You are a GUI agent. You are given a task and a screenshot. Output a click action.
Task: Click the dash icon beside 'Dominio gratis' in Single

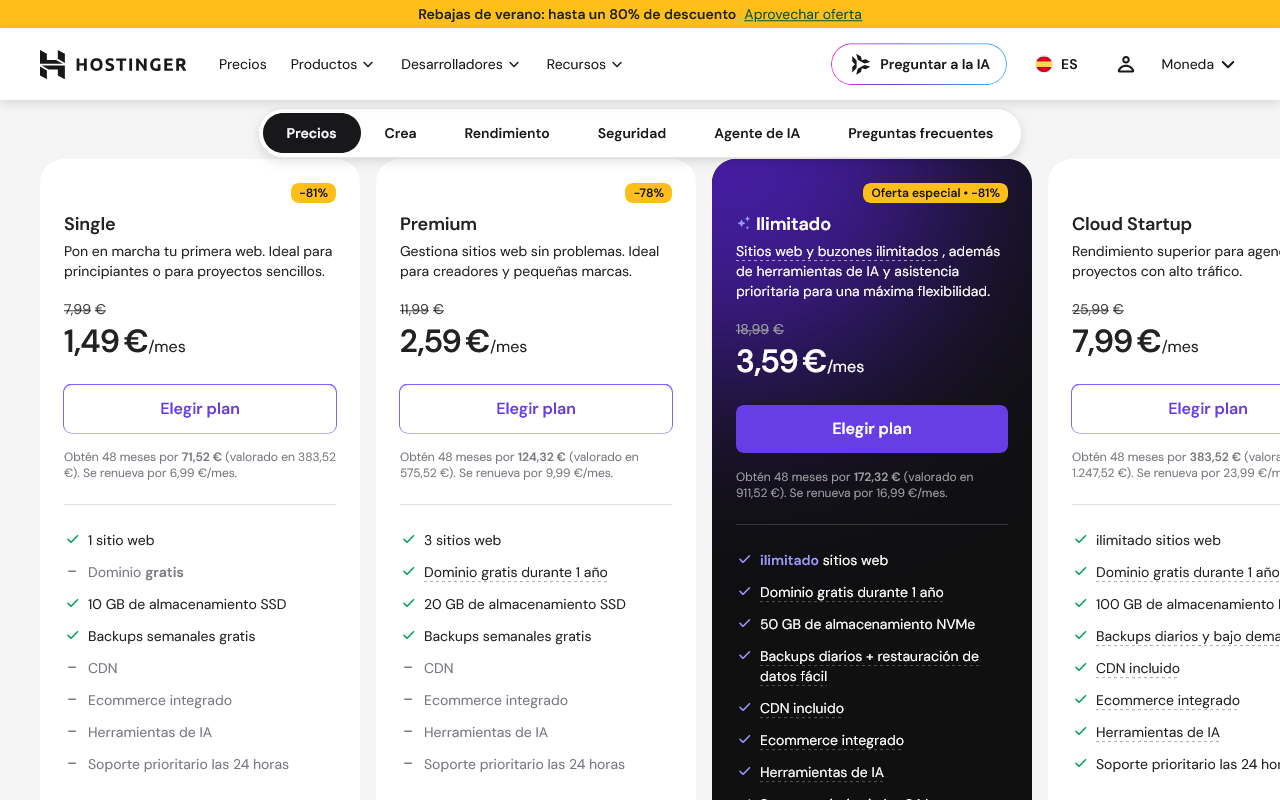click(x=72, y=572)
